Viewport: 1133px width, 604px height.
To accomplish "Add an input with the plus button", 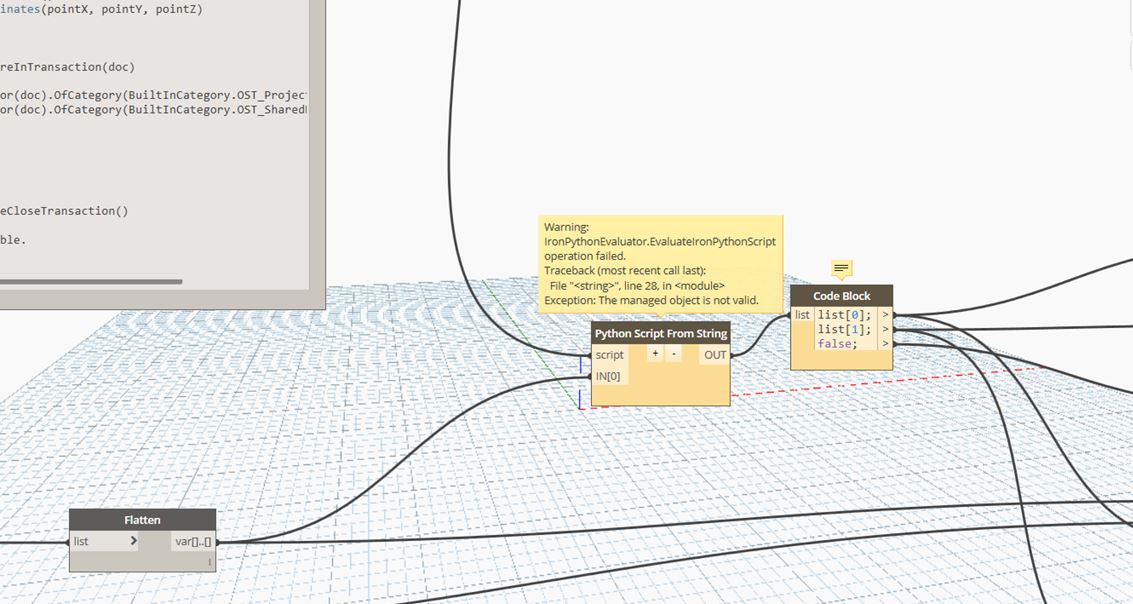I will coord(655,353).
